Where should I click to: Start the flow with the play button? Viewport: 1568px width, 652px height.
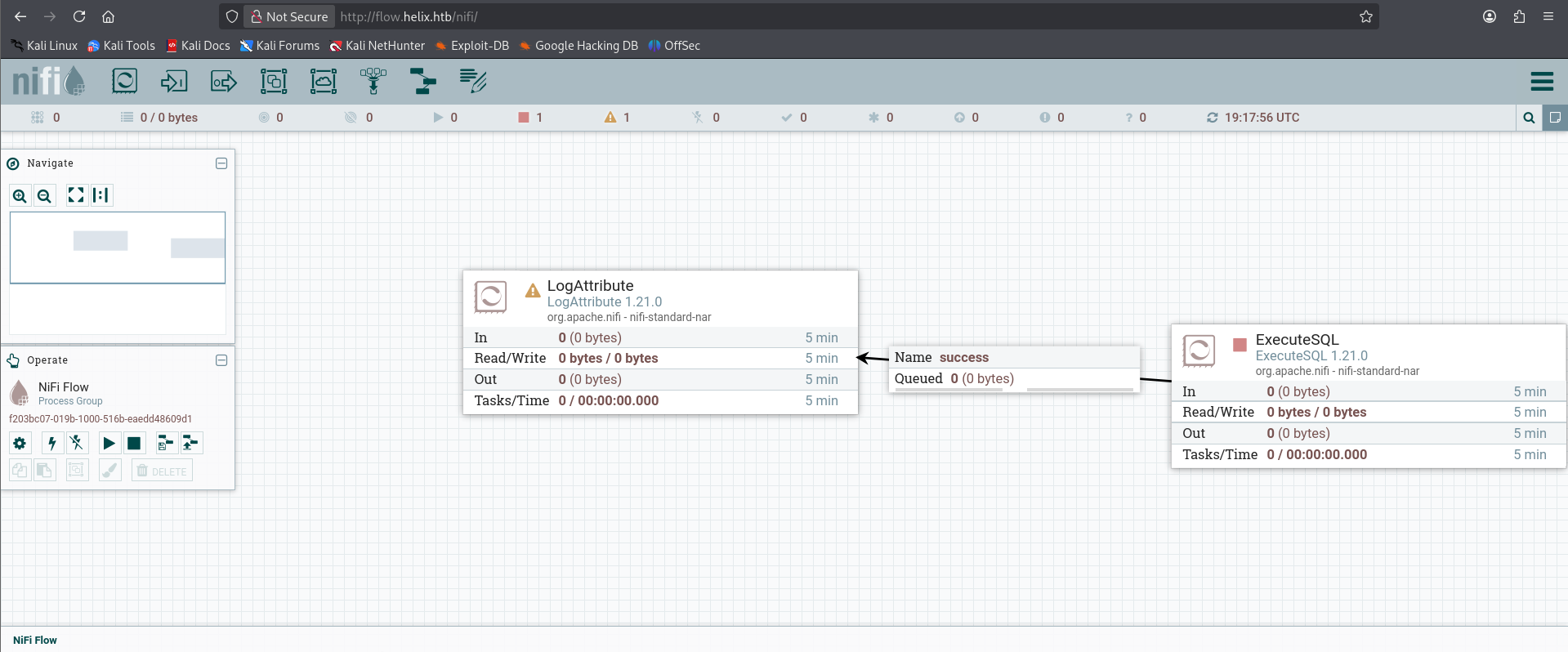pos(109,443)
